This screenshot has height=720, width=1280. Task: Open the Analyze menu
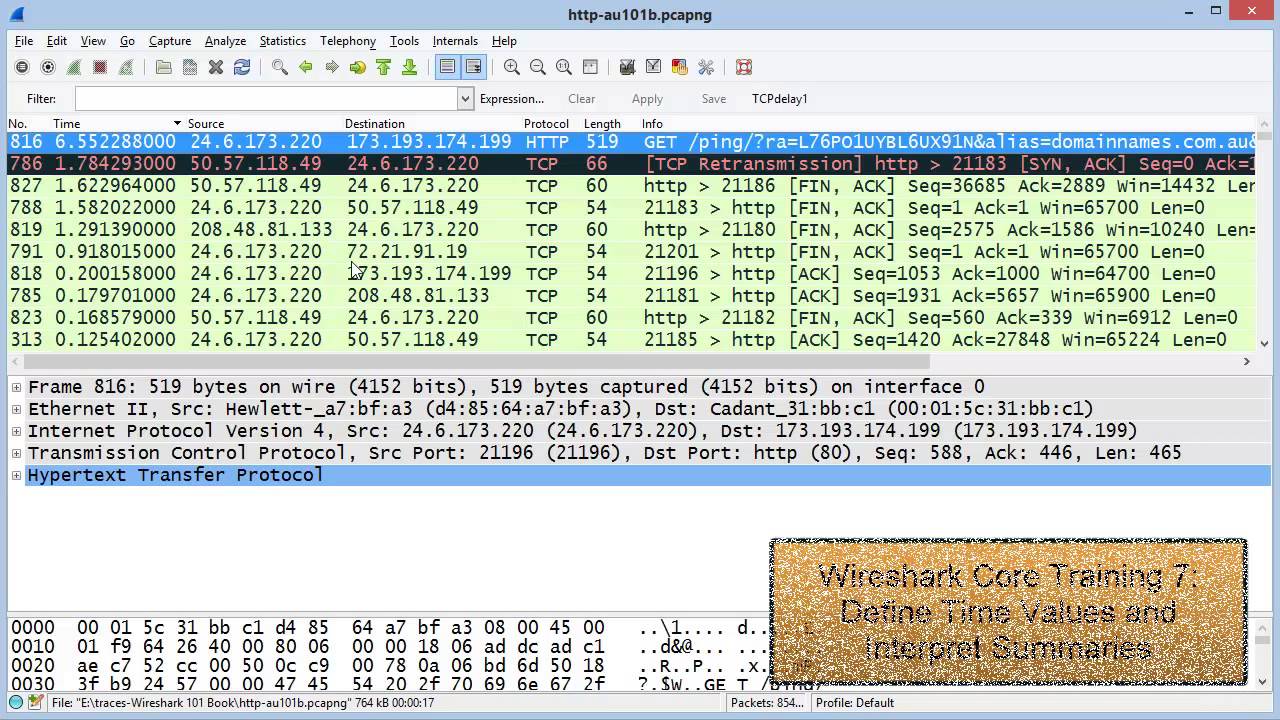click(x=225, y=41)
